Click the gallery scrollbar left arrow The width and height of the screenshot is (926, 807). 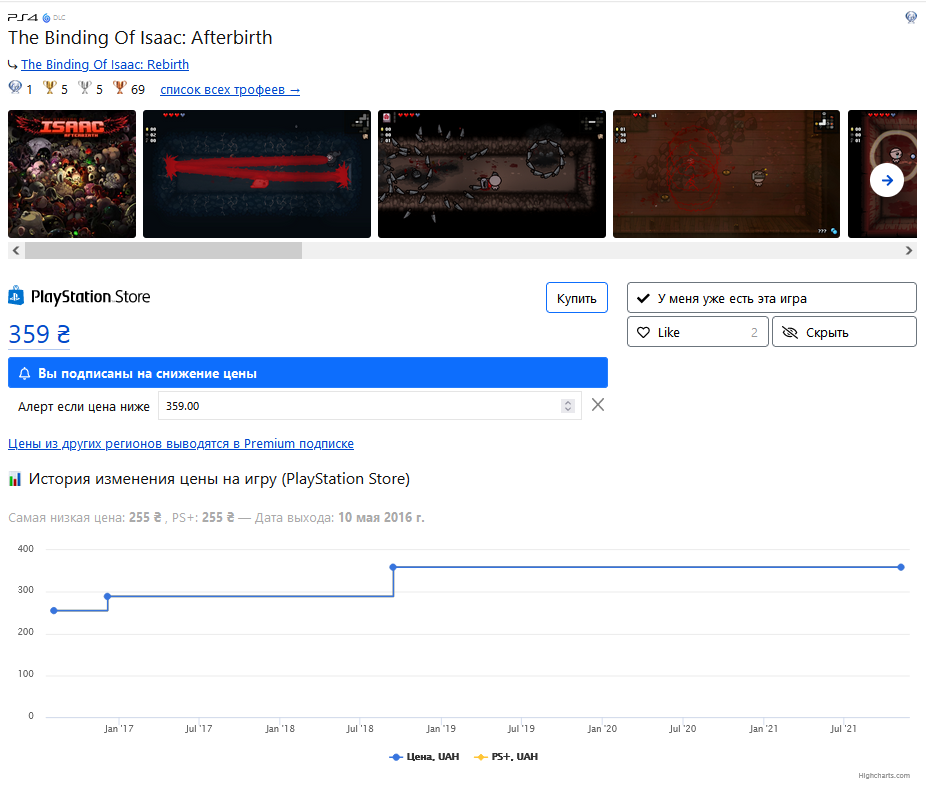coord(16,250)
